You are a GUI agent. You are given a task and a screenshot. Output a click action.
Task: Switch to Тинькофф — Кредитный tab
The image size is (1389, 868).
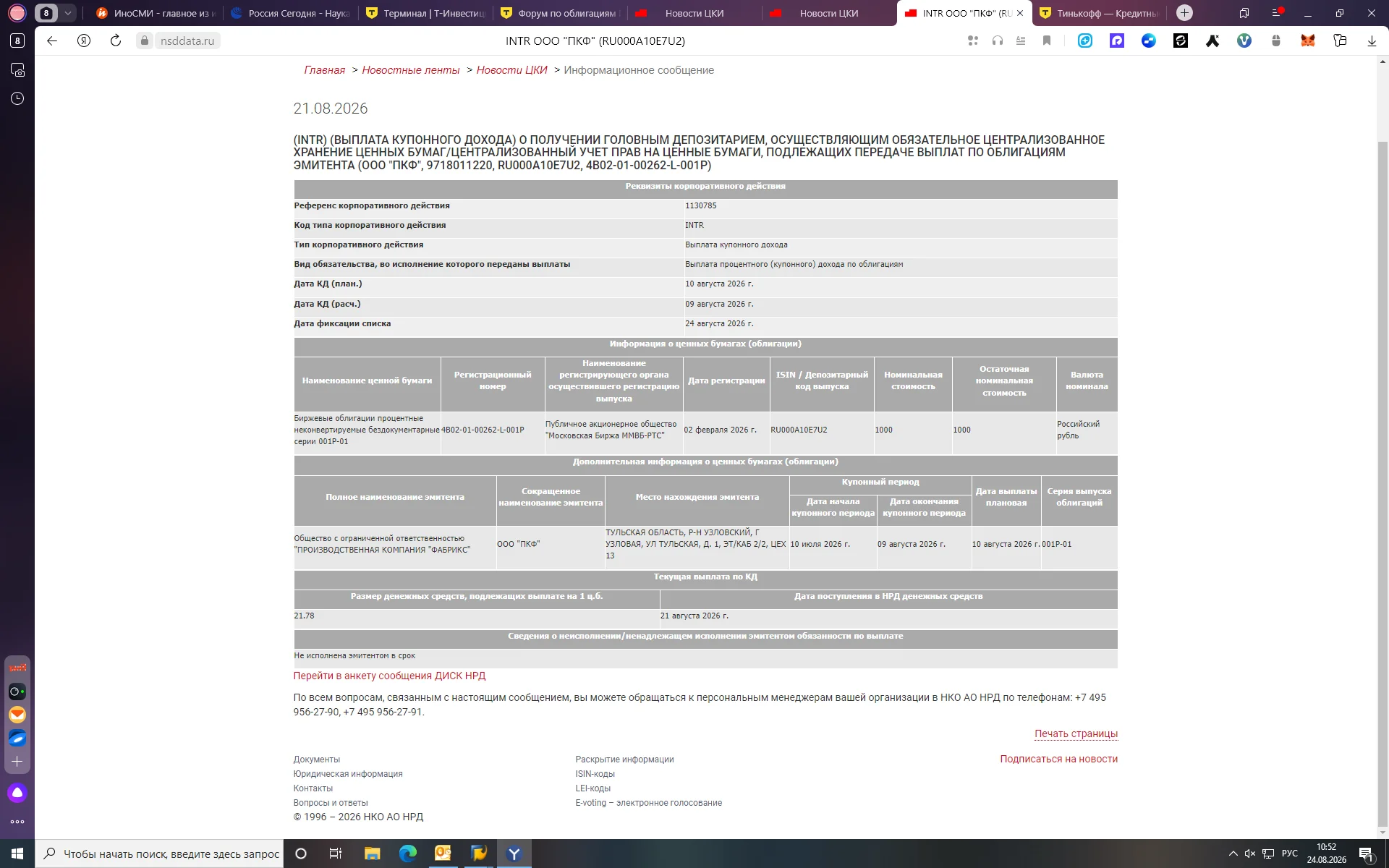point(1098,13)
